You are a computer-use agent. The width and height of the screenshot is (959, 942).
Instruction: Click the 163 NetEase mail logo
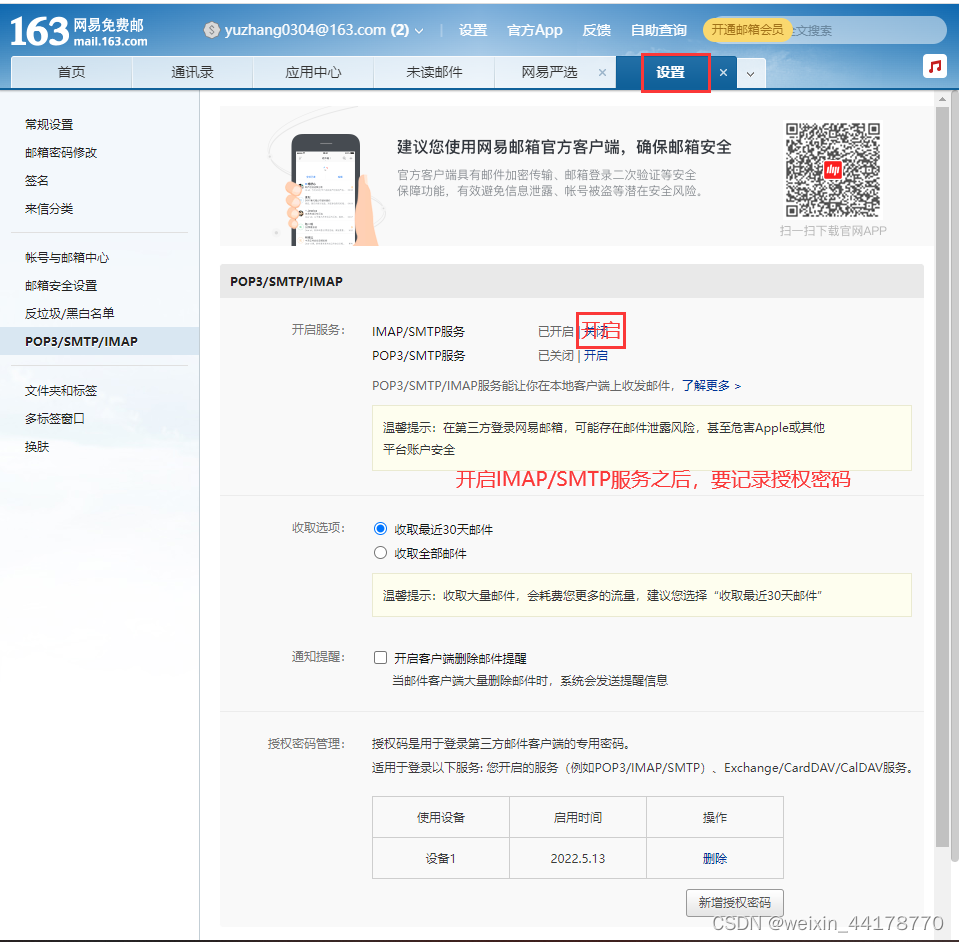click(79, 32)
